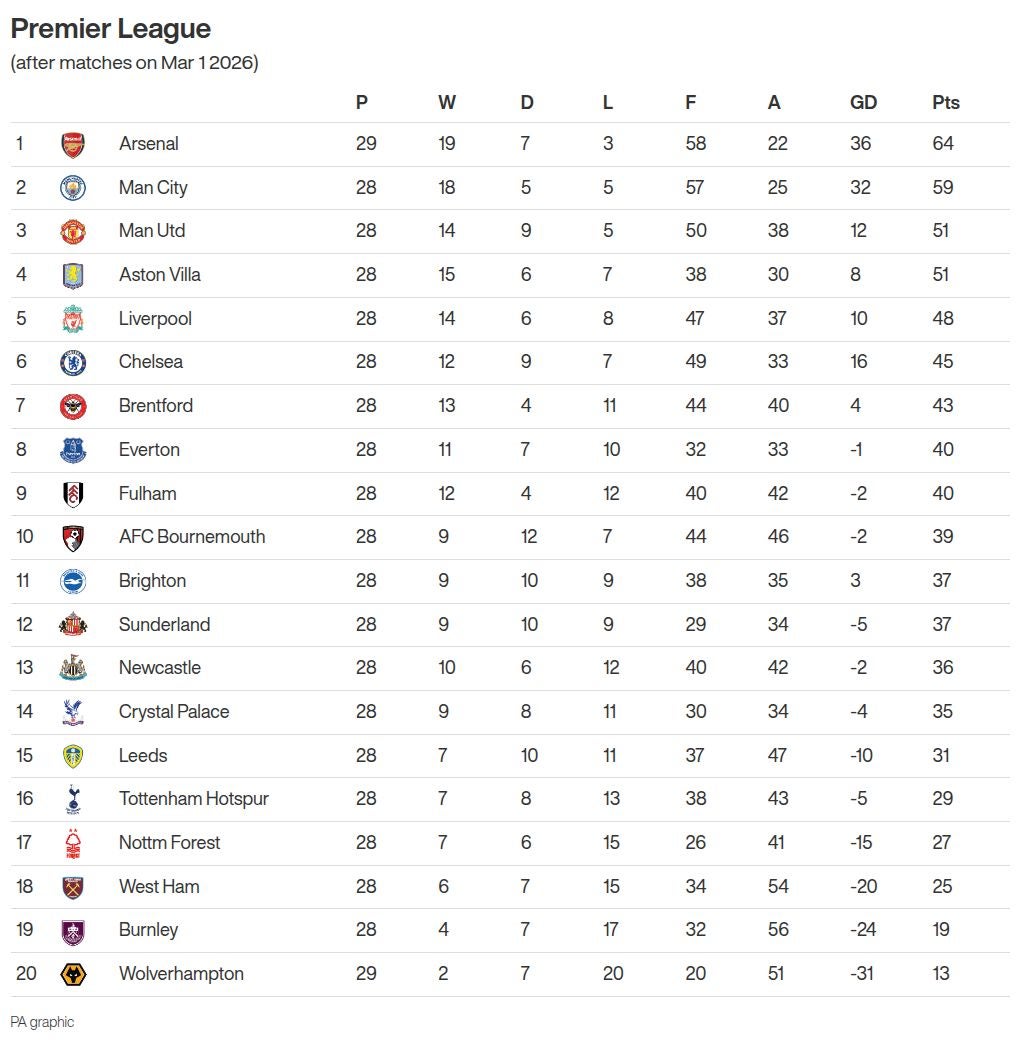Click the P column header

(x=362, y=103)
